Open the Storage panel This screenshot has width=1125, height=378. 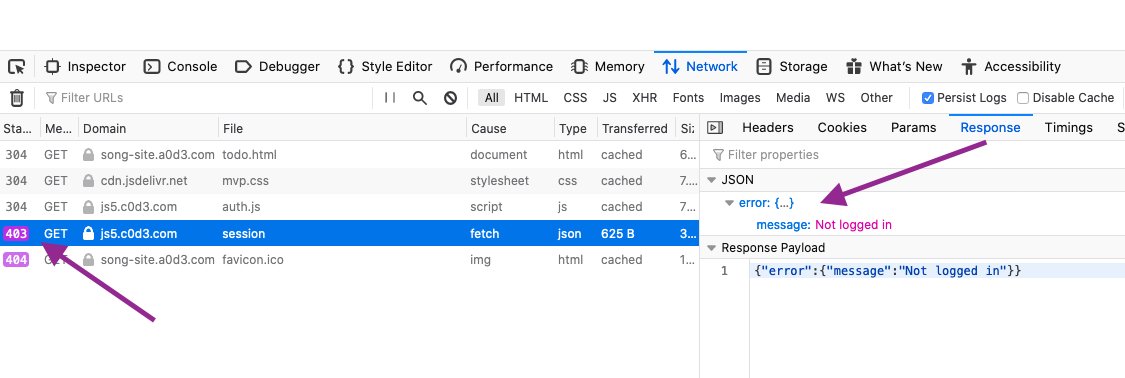pos(792,67)
